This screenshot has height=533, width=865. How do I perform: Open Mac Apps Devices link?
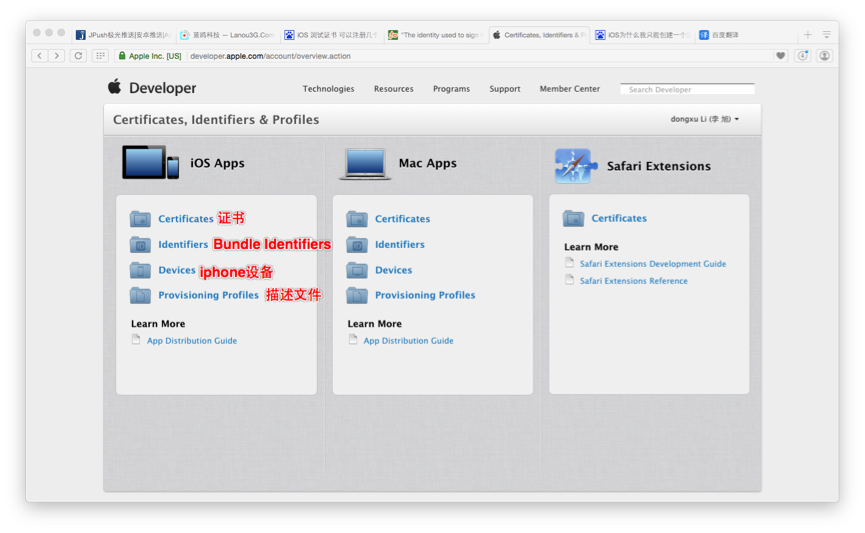click(393, 270)
